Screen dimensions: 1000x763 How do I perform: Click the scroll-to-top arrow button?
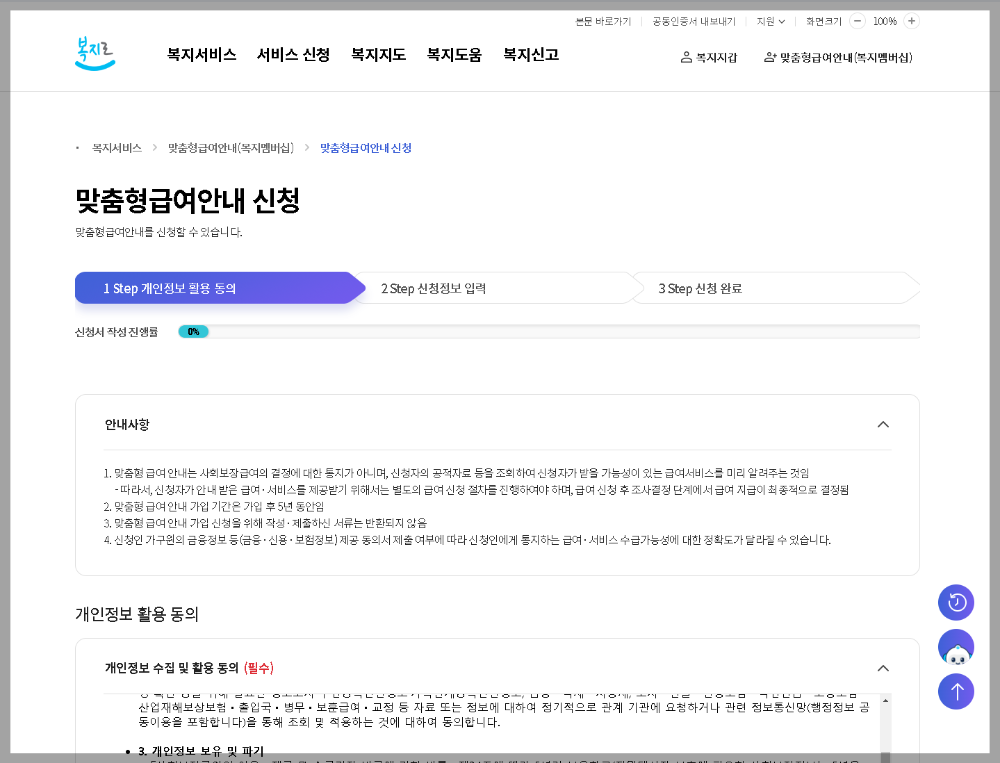pyautogui.click(x=956, y=692)
